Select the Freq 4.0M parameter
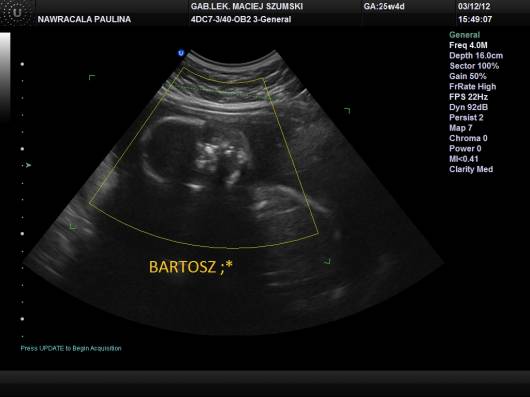Image resolution: width=530 pixels, height=397 pixels. pyautogui.click(x=468, y=45)
